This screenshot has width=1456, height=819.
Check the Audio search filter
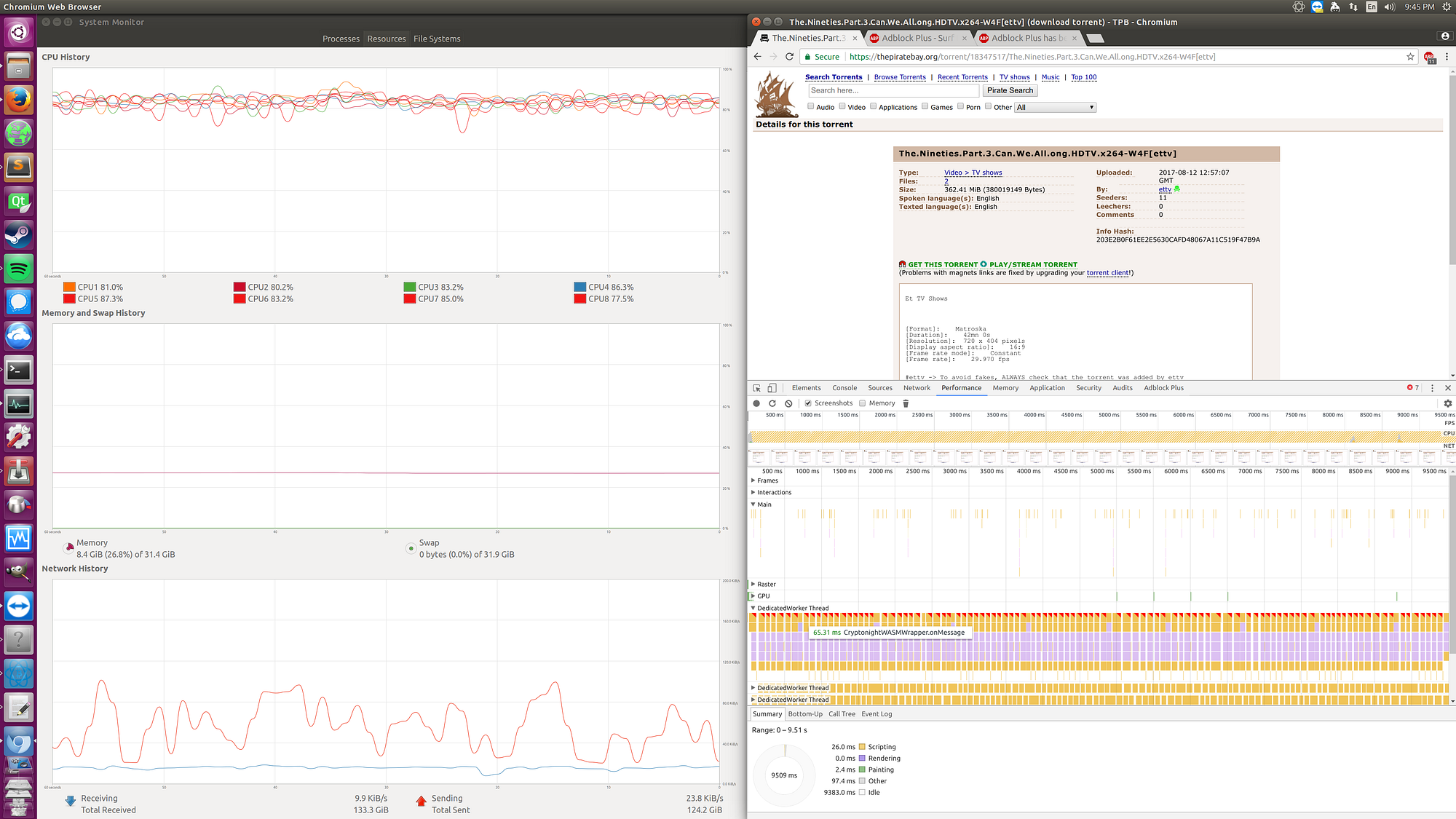[x=811, y=106]
